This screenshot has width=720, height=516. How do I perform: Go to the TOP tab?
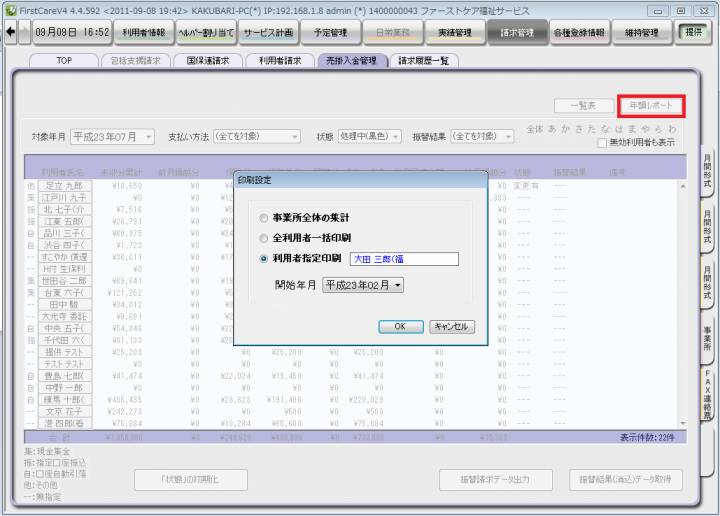pyautogui.click(x=64, y=61)
